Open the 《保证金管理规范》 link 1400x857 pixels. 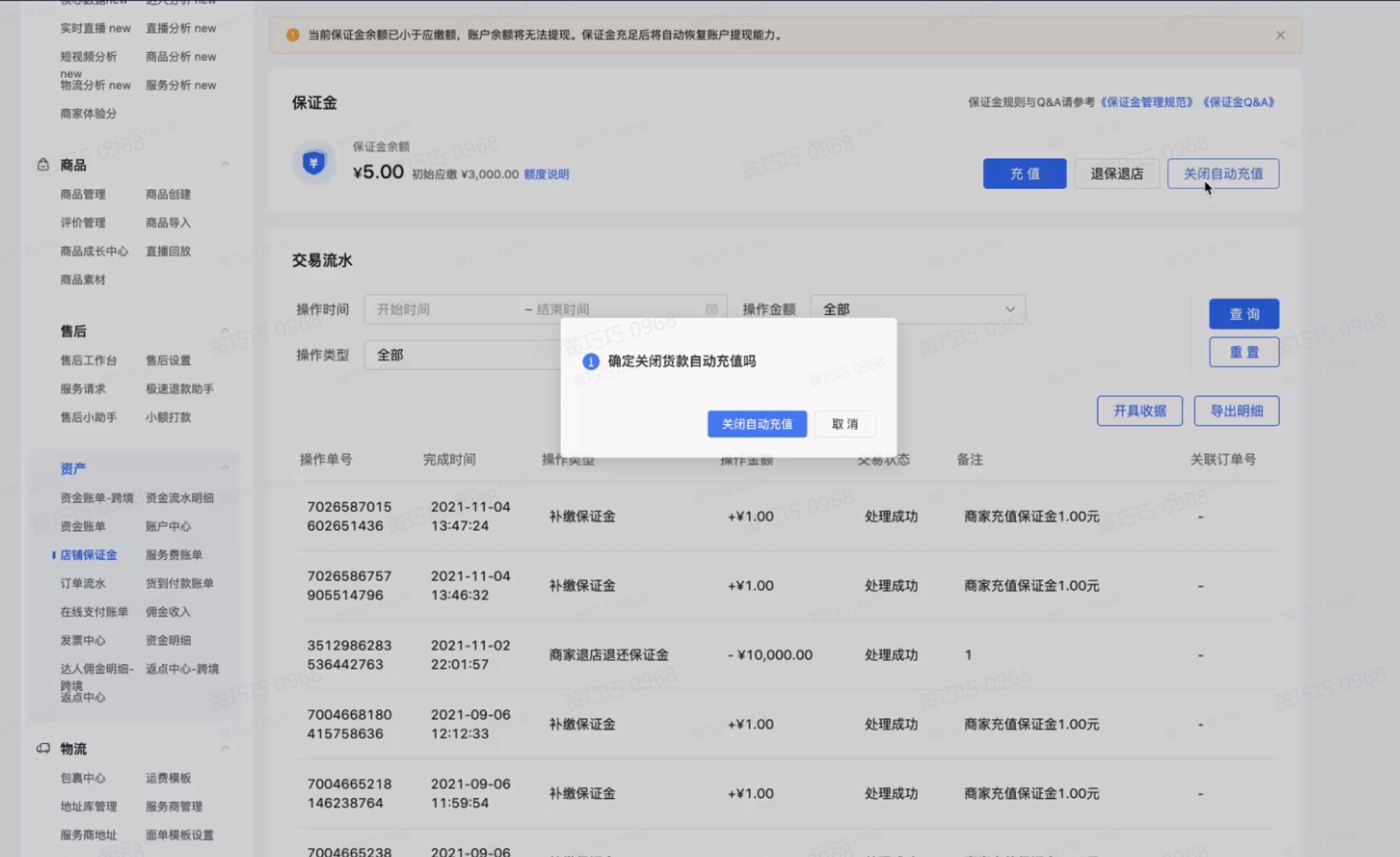[1146, 102]
